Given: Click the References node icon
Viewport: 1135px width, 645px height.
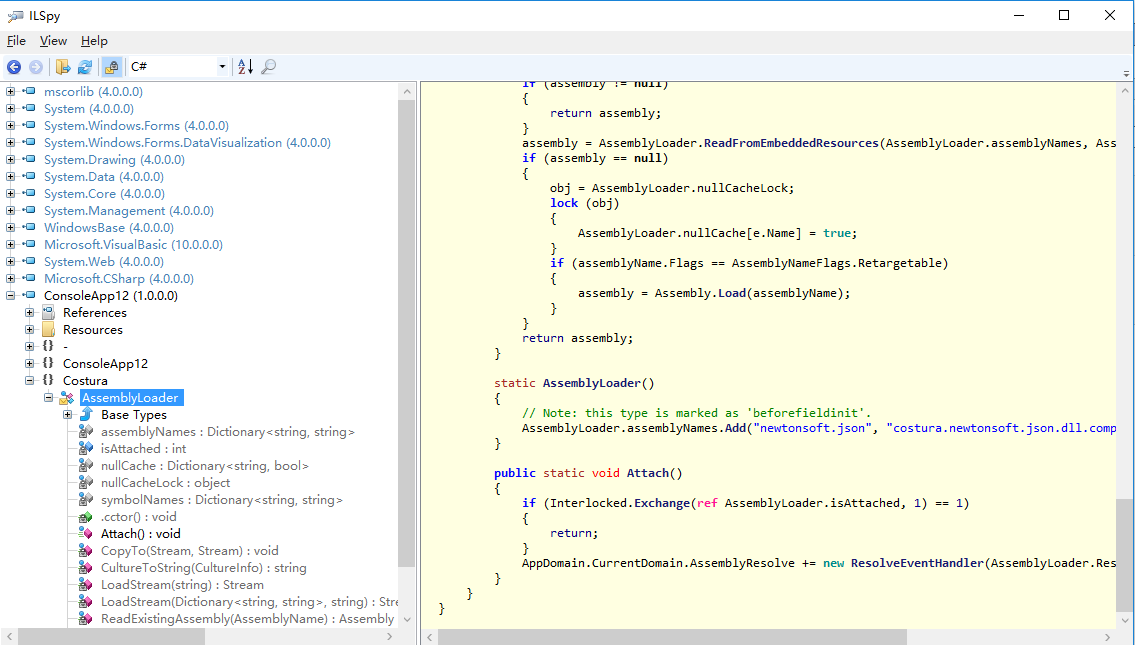Looking at the screenshot, I should click(48, 313).
